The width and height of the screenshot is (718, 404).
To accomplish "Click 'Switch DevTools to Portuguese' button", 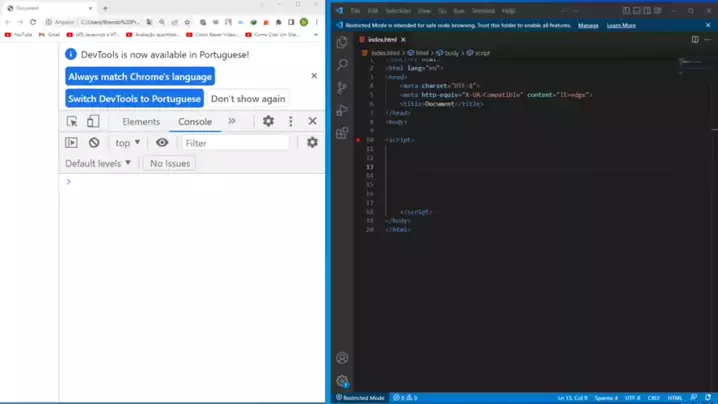I will pyautogui.click(x=135, y=99).
